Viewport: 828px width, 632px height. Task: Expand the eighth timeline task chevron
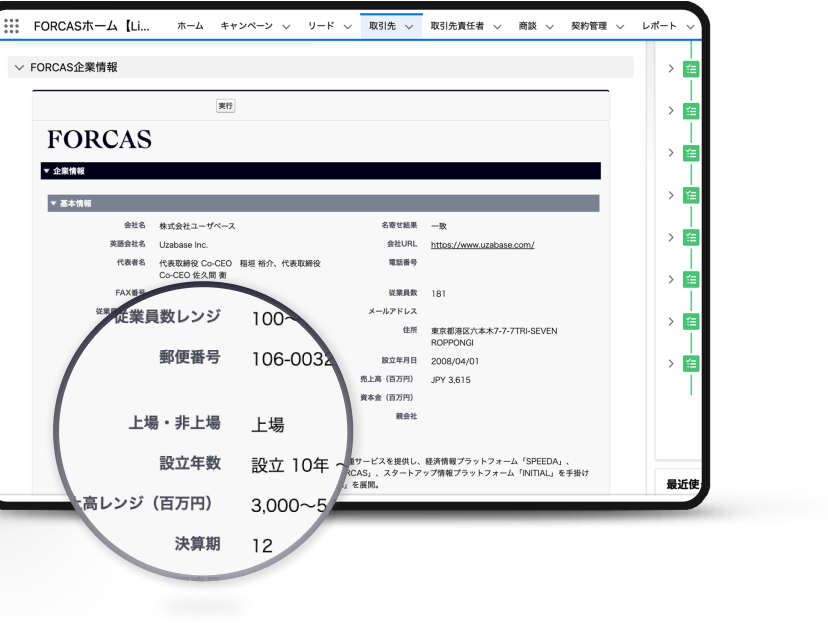click(671, 364)
